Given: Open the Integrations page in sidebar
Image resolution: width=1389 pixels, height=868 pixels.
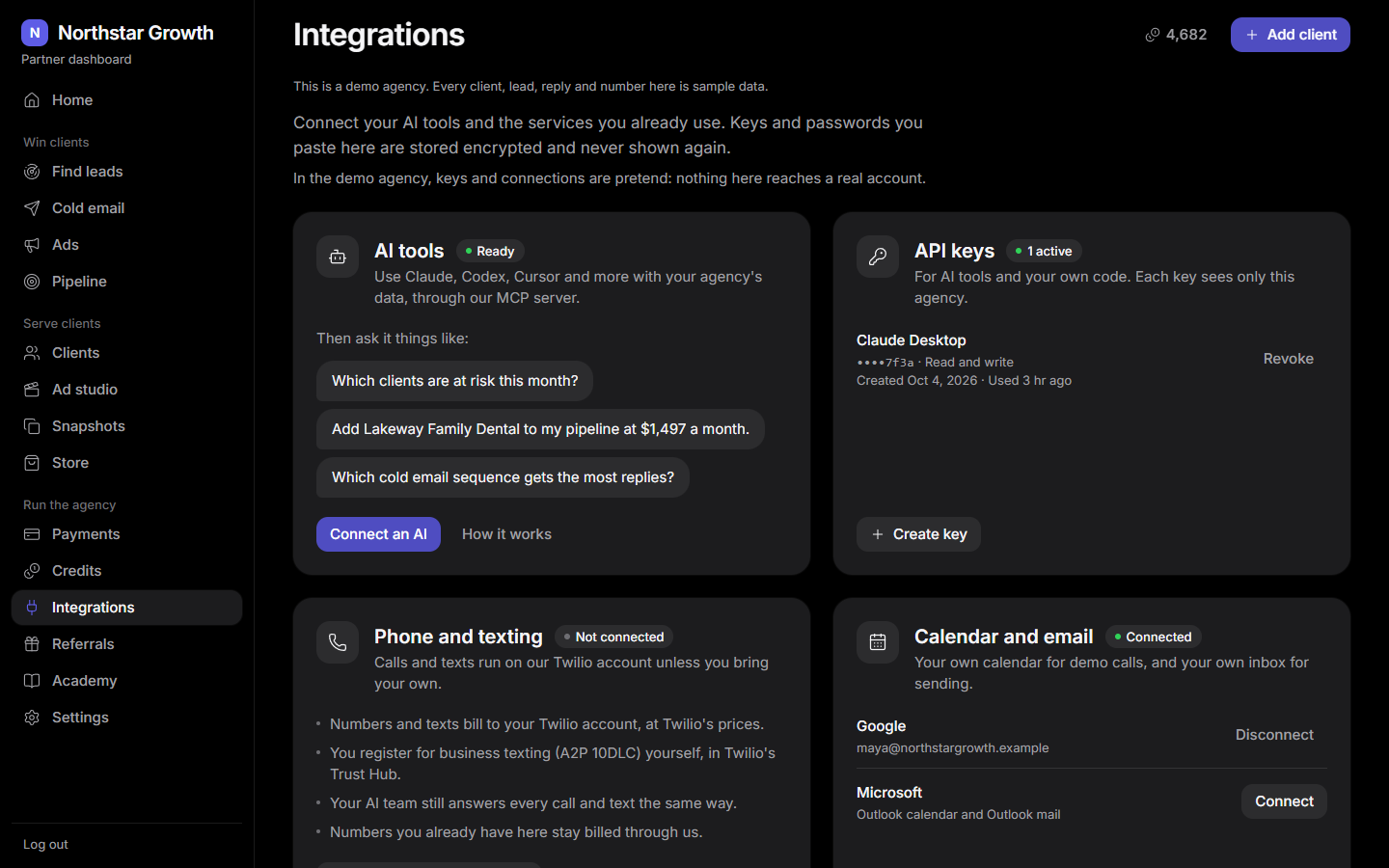Looking at the screenshot, I should click(126, 608).
